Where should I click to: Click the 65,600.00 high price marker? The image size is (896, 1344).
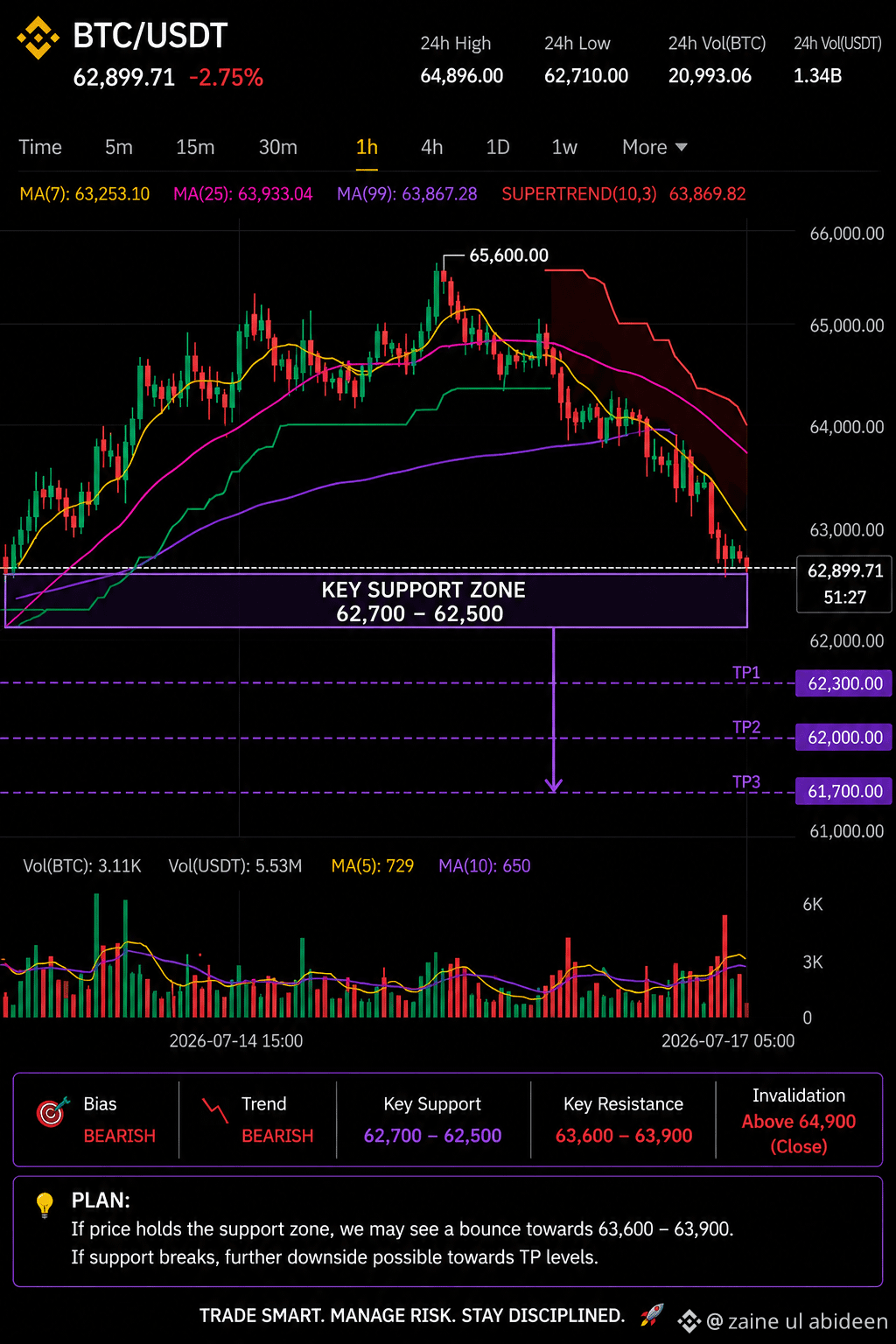coord(508,255)
